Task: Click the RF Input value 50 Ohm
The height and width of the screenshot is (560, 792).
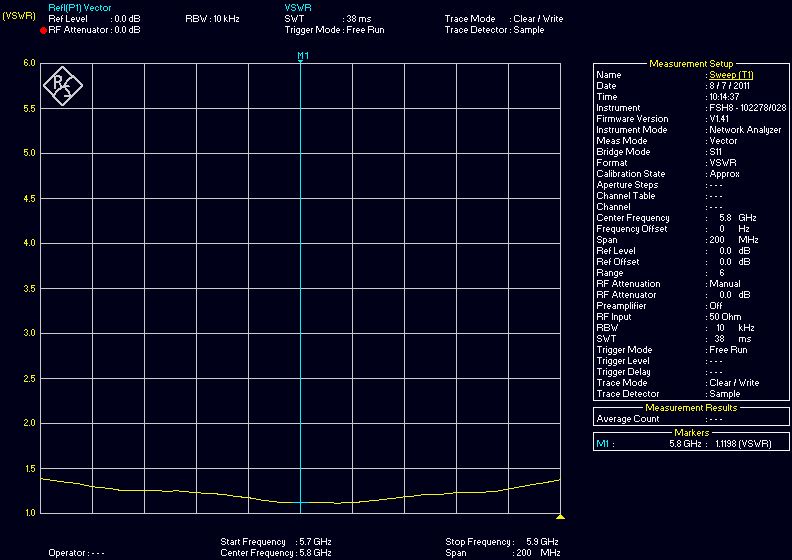Action: [x=725, y=317]
